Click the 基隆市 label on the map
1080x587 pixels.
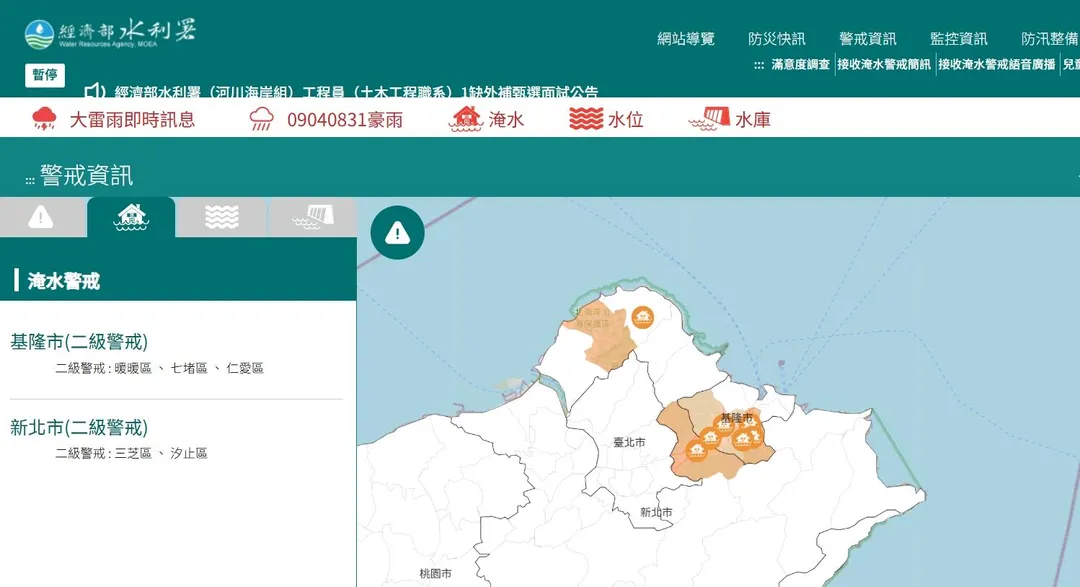pyautogui.click(x=736, y=418)
